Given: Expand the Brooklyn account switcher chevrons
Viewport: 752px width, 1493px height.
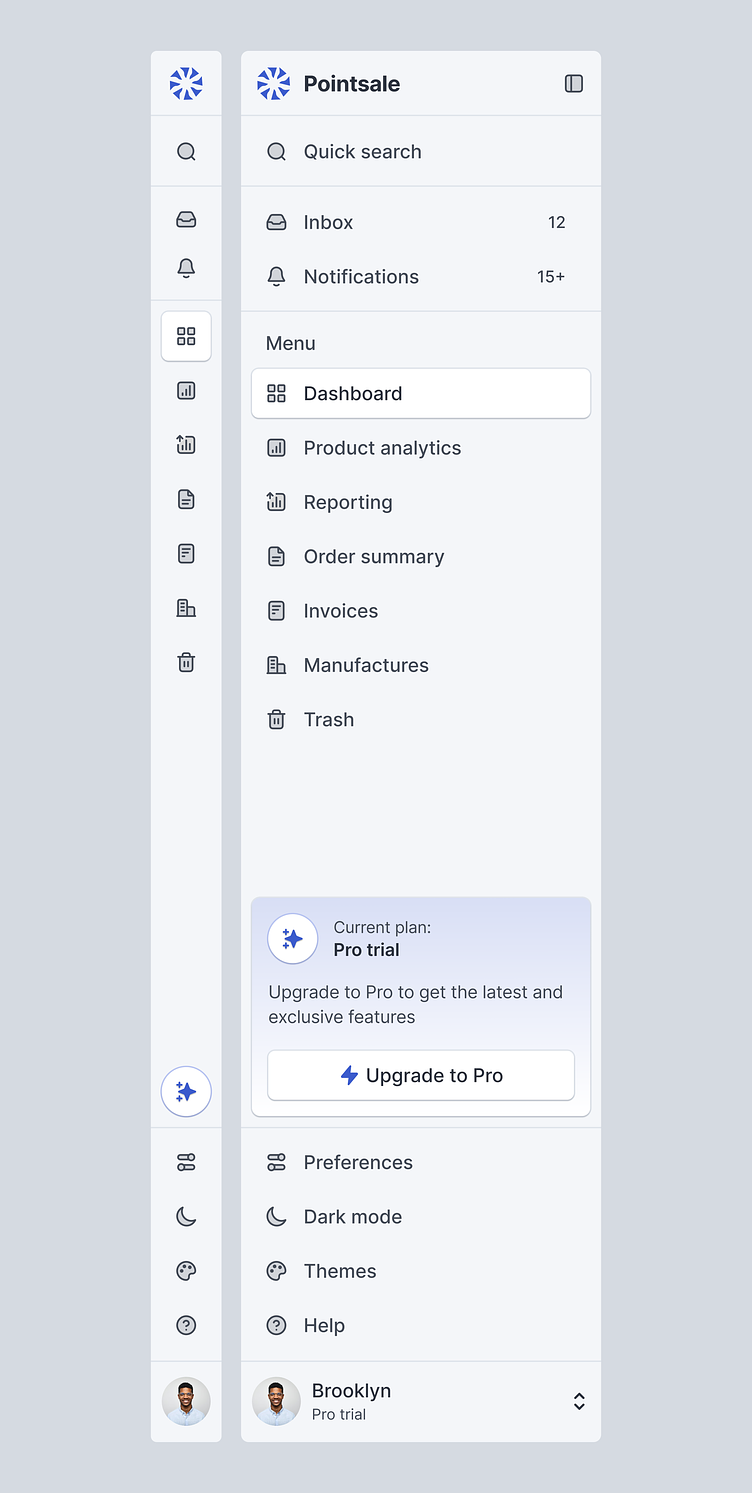Looking at the screenshot, I should 579,1402.
